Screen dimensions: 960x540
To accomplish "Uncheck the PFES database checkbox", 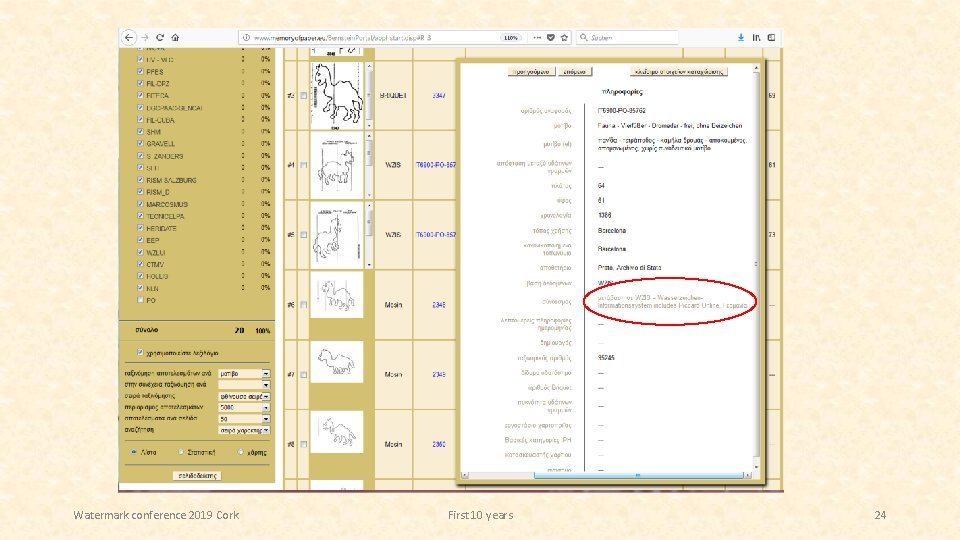I will 140,72.
